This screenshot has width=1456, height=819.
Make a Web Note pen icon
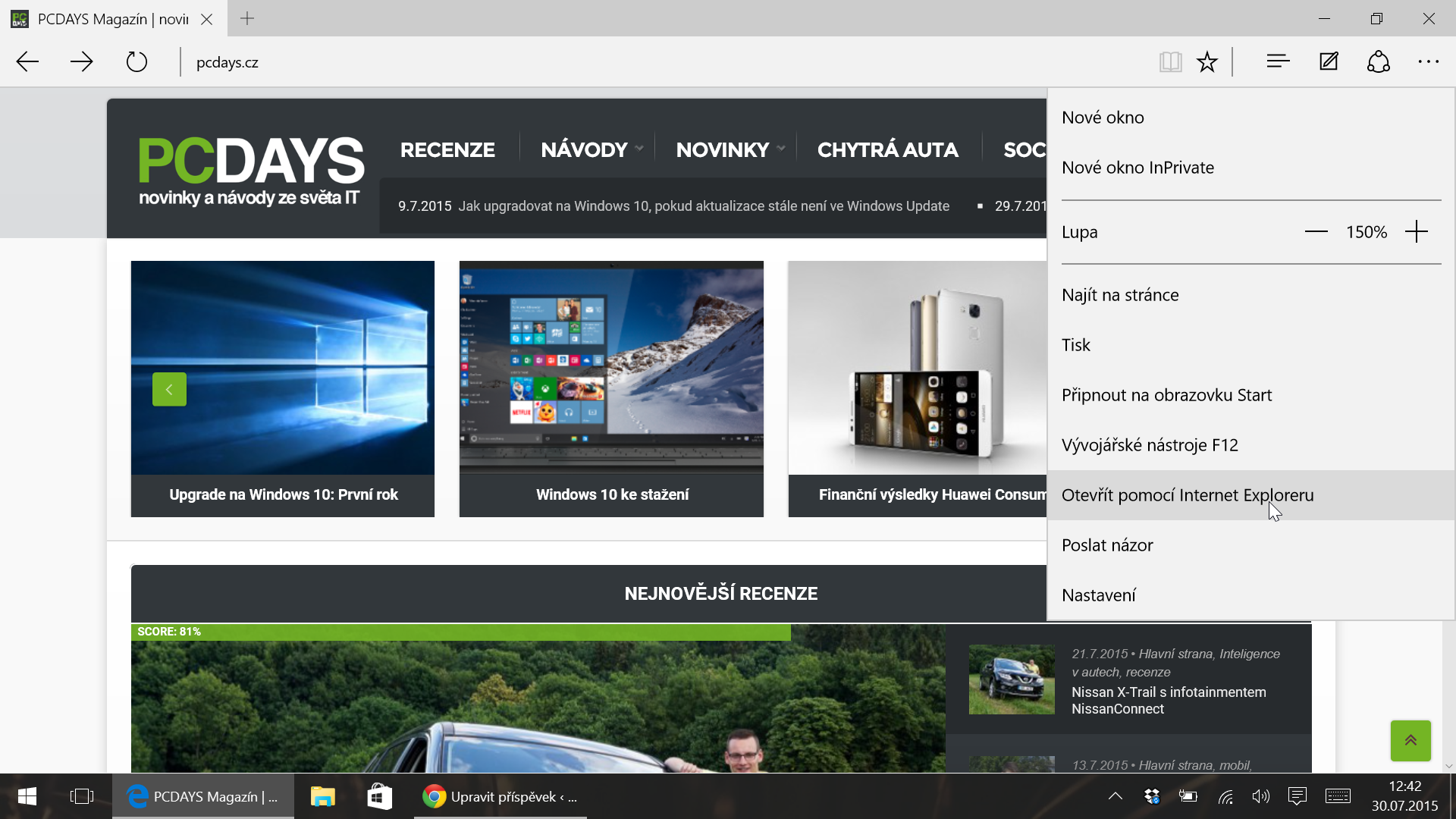(1329, 61)
